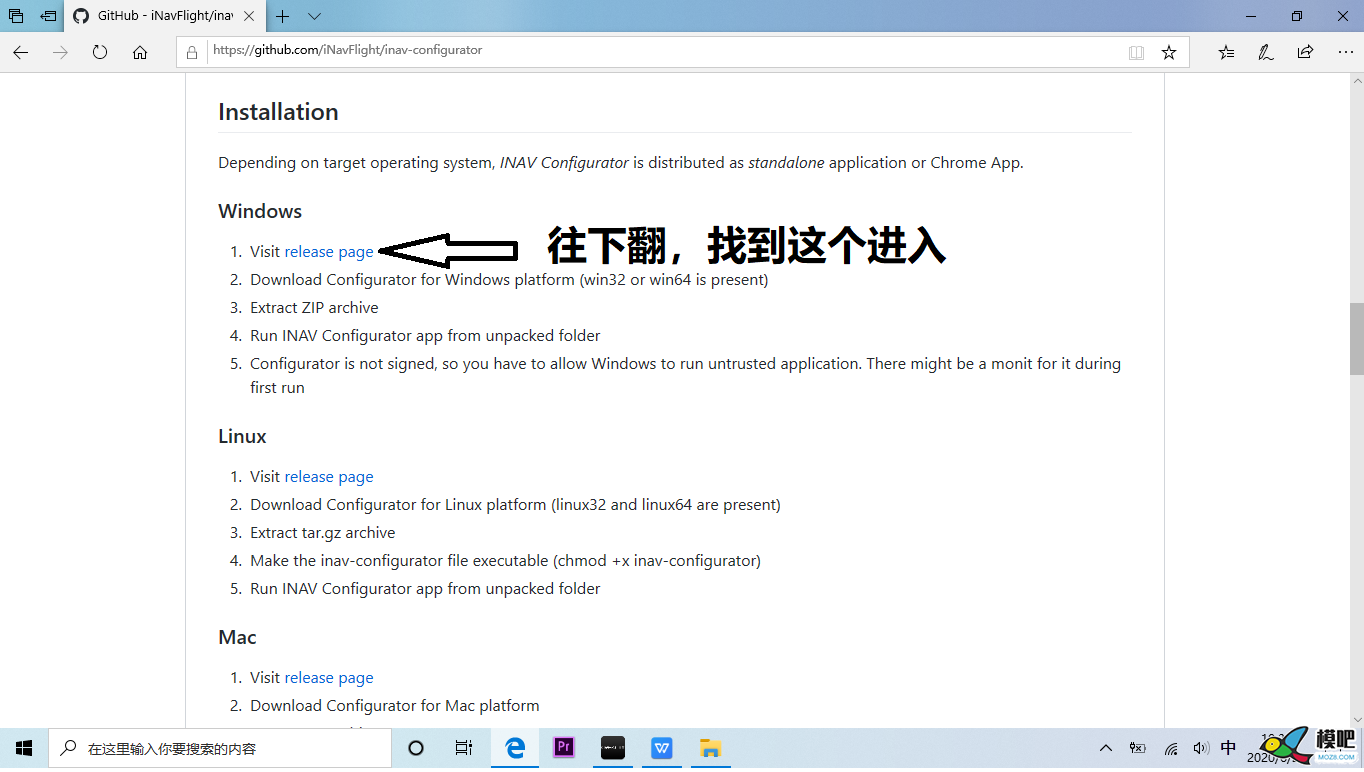
Task: Click the page vertical scrollbar thumb
Action: (x=1356, y=338)
